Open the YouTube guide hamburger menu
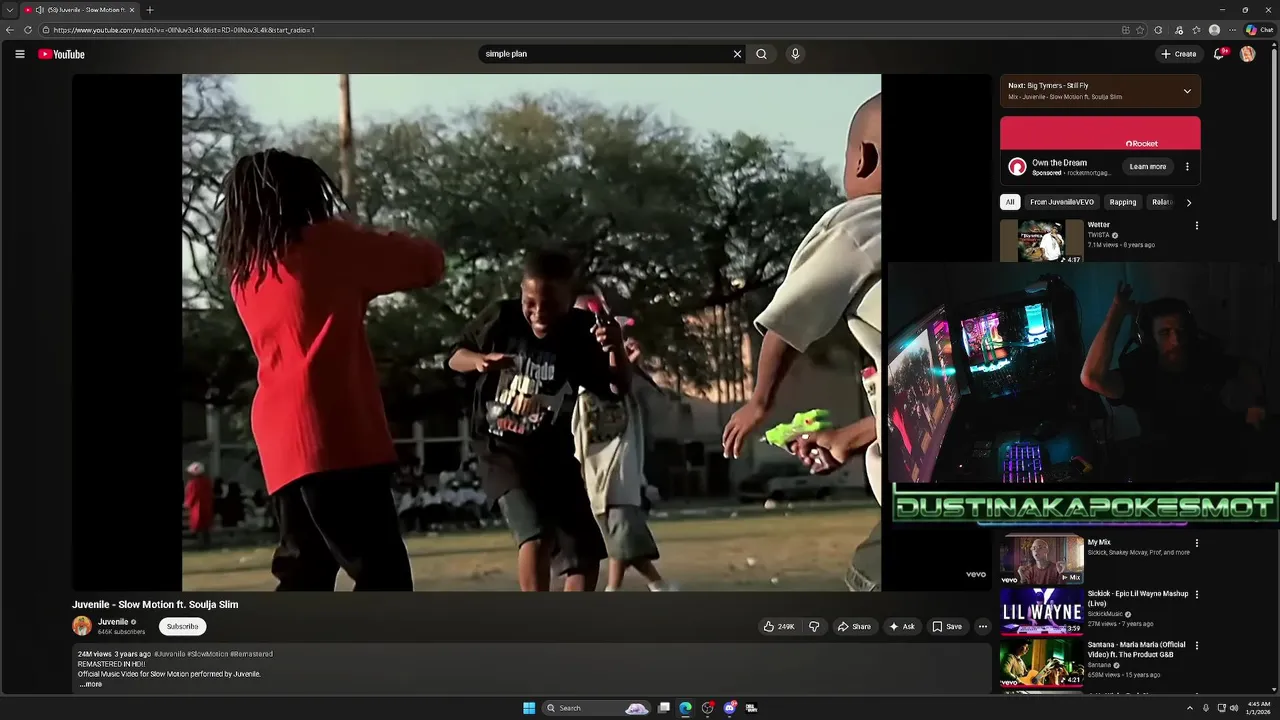The height and width of the screenshot is (720, 1280). (x=19, y=54)
